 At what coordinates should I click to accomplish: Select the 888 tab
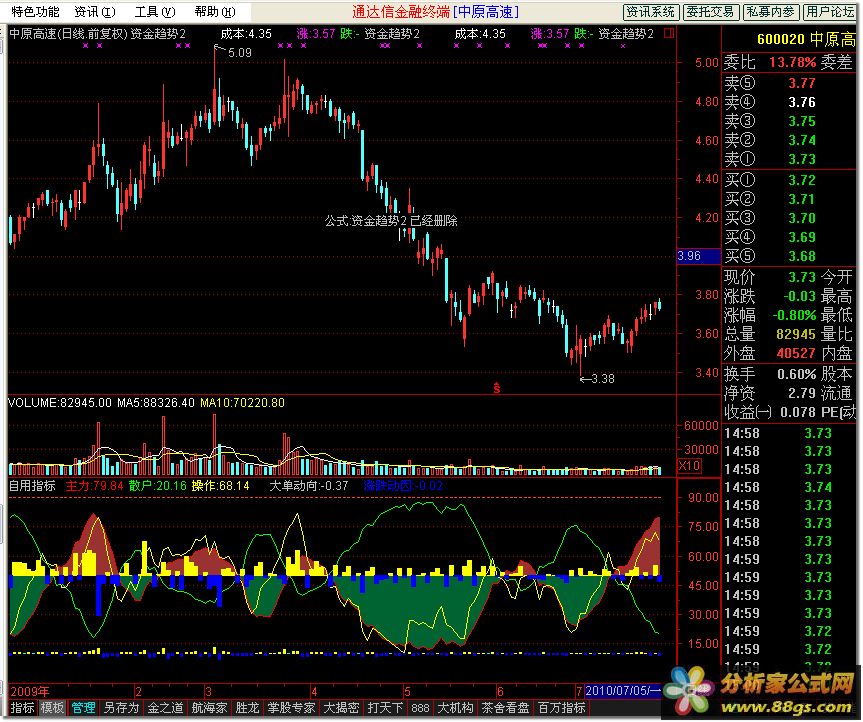point(420,708)
